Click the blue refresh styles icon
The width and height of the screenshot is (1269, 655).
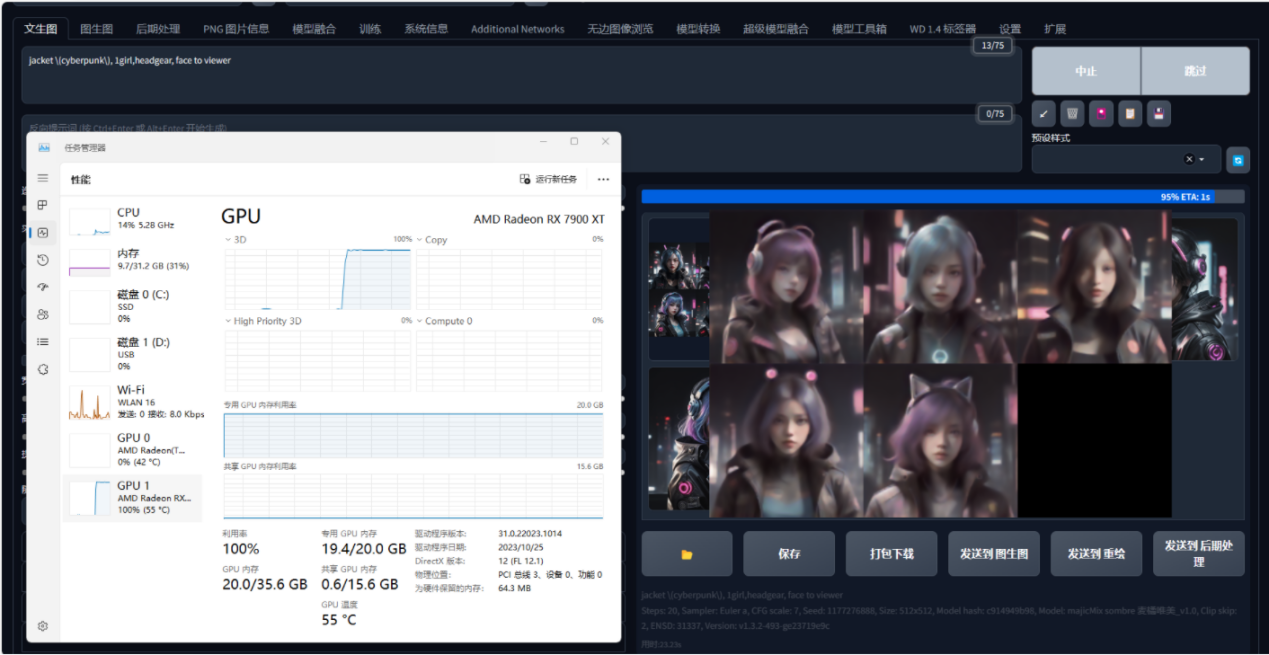pyautogui.click(x=1238, y=160)
